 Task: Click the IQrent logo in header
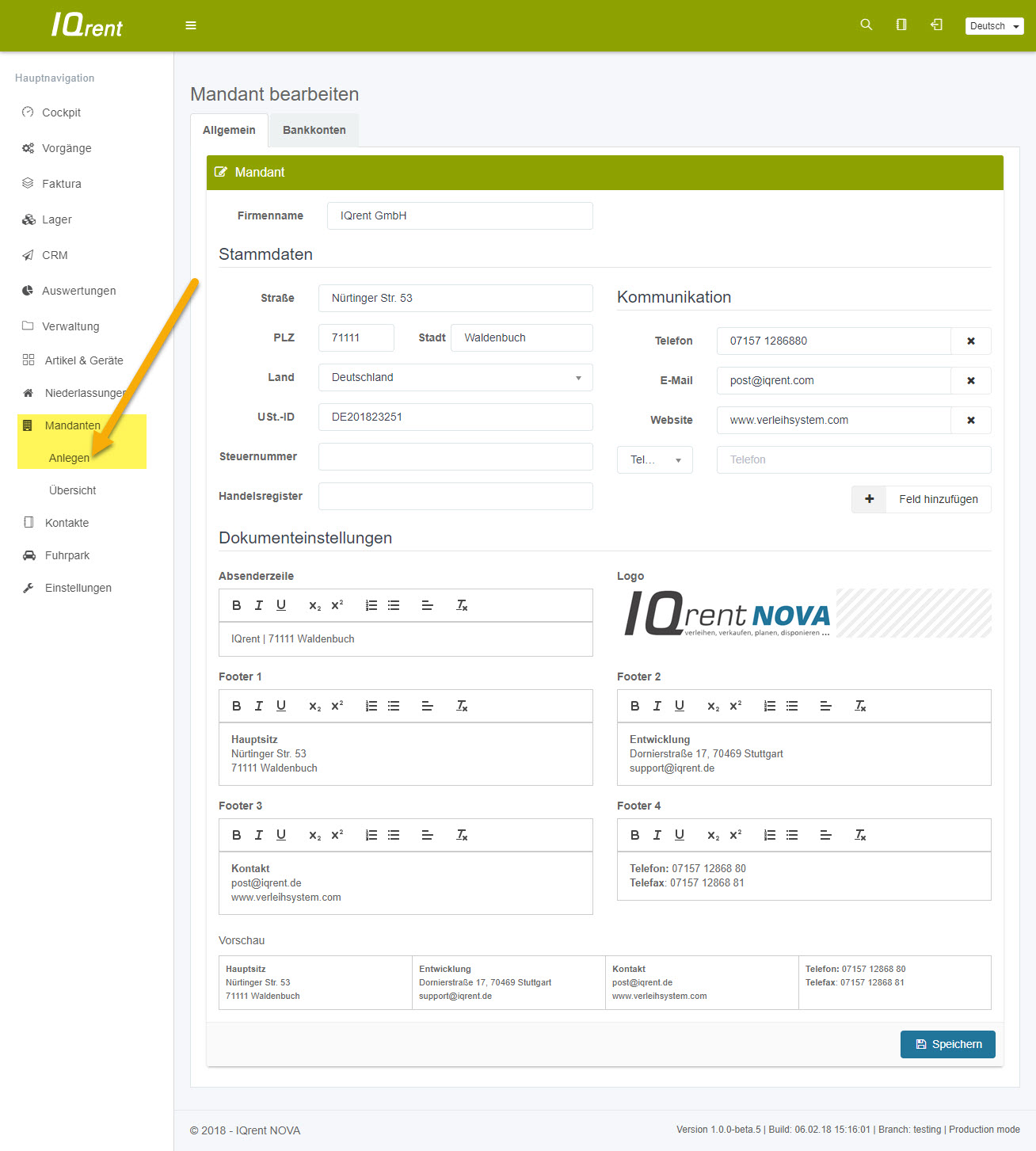[x=87, y=25]
